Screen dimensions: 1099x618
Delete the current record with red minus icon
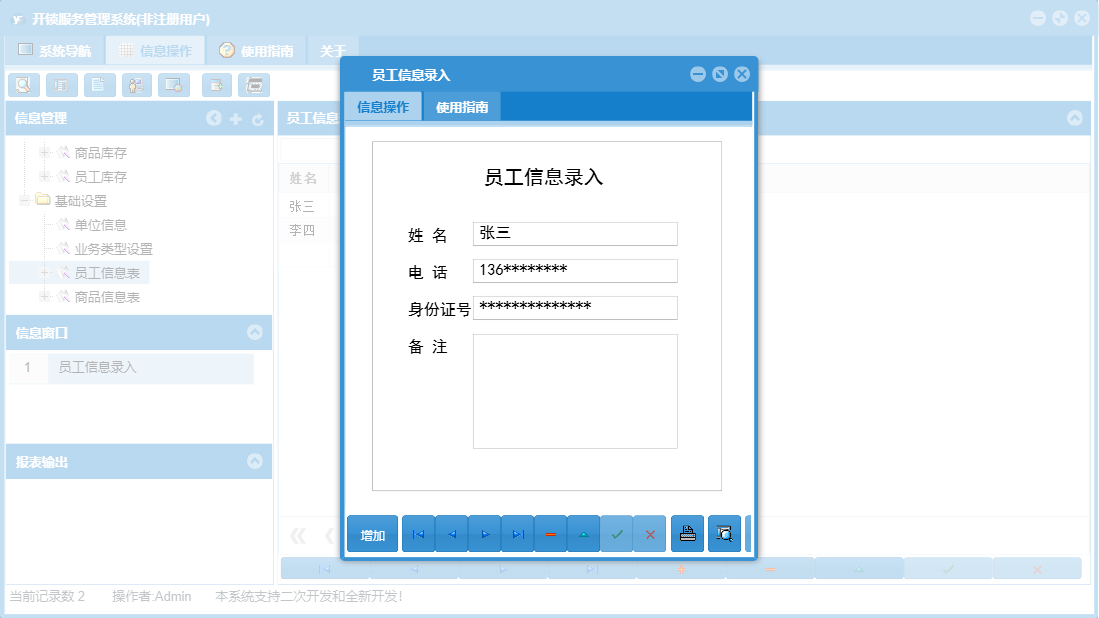coord(550,534)
